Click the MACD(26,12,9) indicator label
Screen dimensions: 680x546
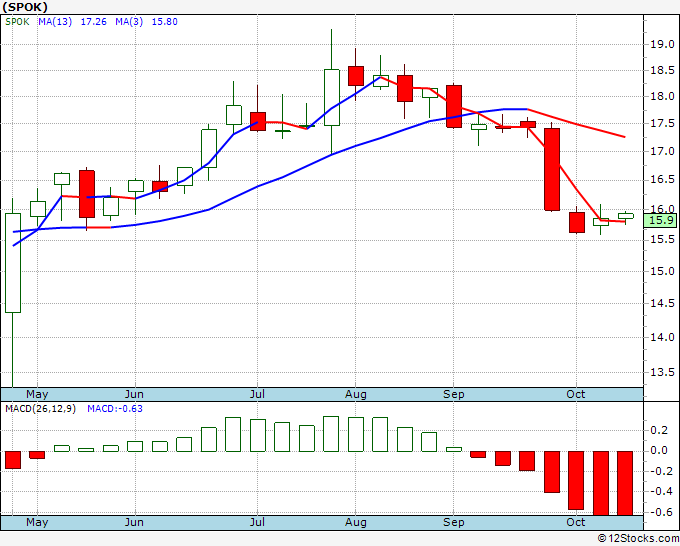tap(40, 409)
